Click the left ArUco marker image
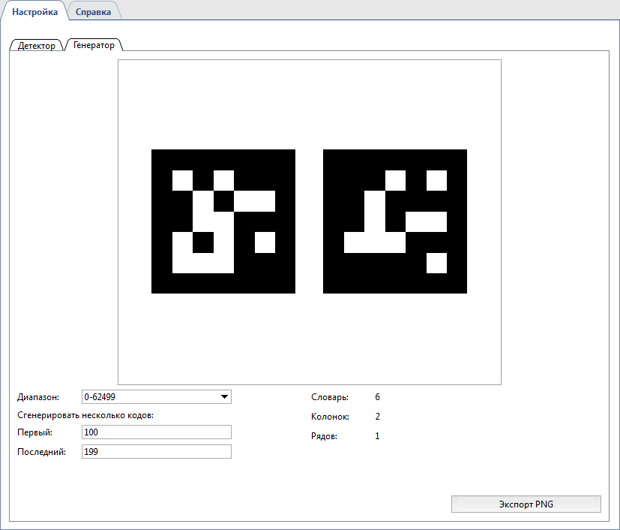This screenshot has width=620, height=530. click(223, 221)
